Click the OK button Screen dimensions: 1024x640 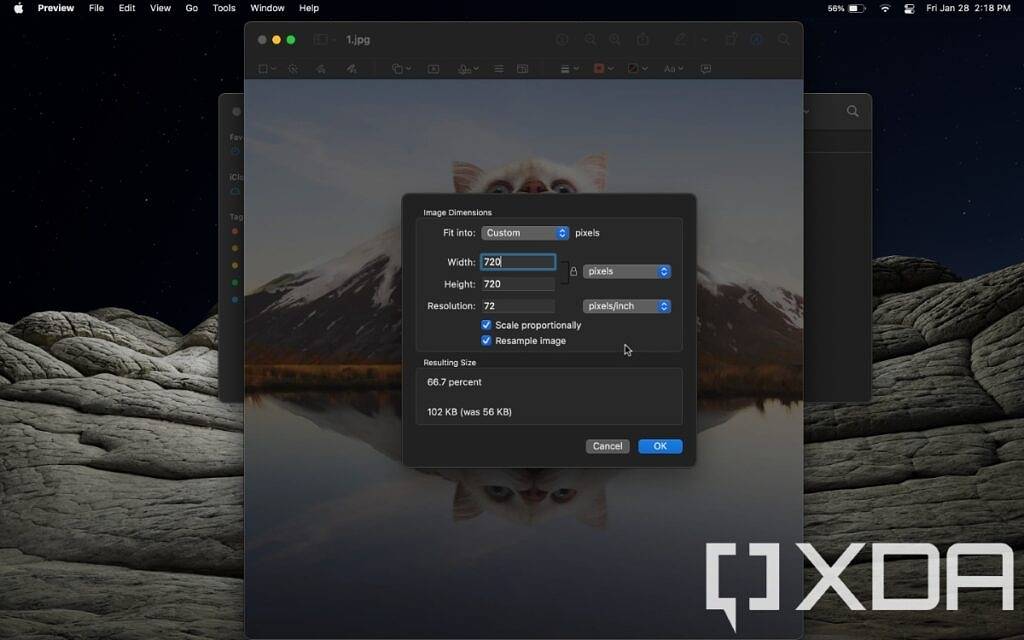[x=660, y=446]
